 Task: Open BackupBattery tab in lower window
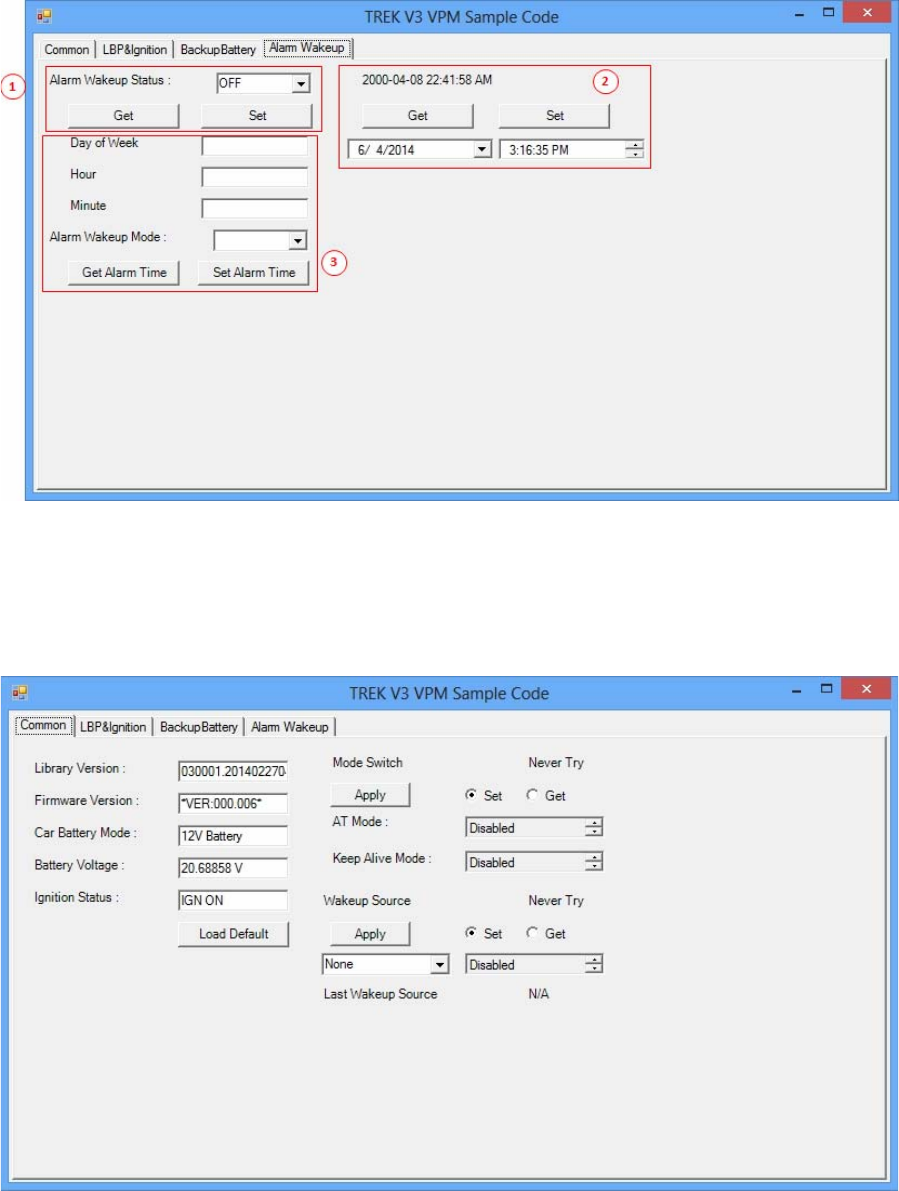[199, 727]
